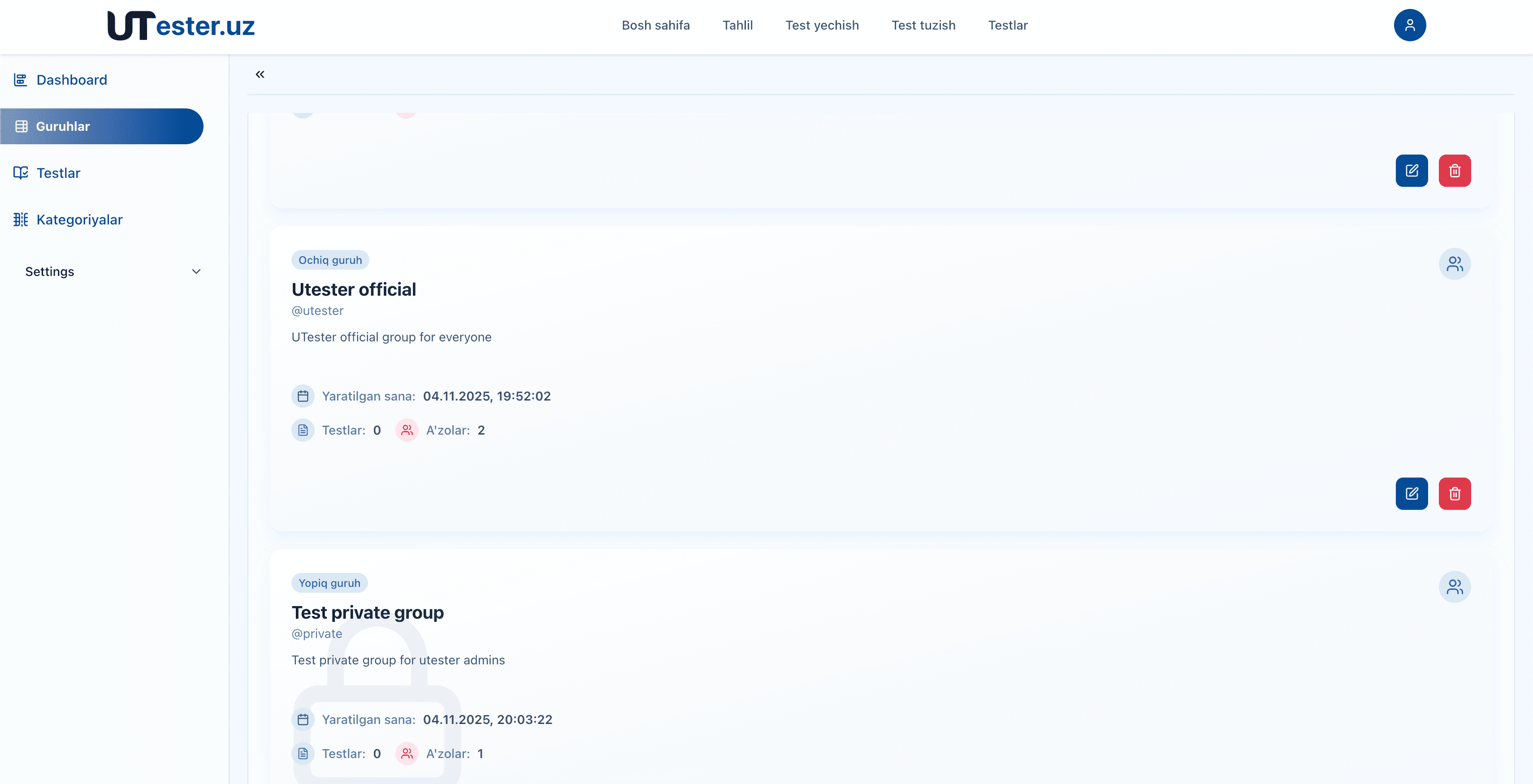1533x784 pixels.
Task: Open Tahlil in top navigation
Action: coord(737,25)
